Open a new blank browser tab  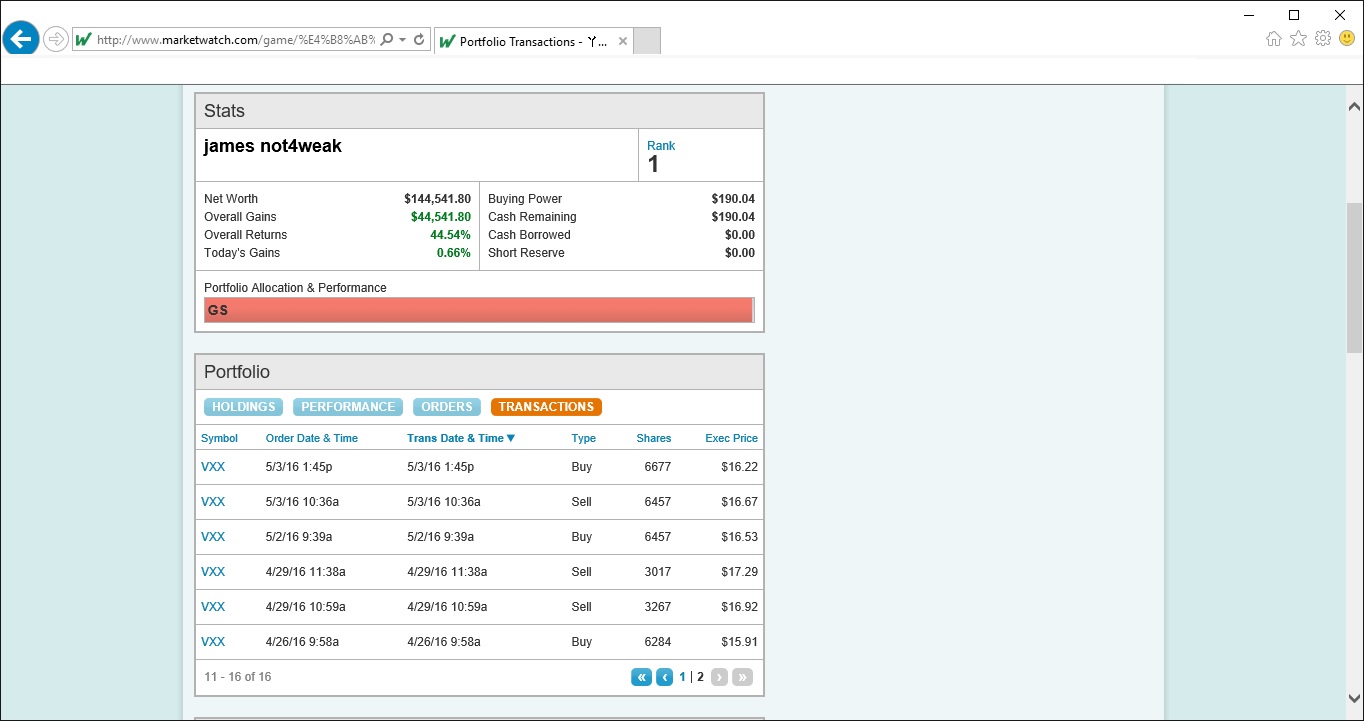point(647,41)
